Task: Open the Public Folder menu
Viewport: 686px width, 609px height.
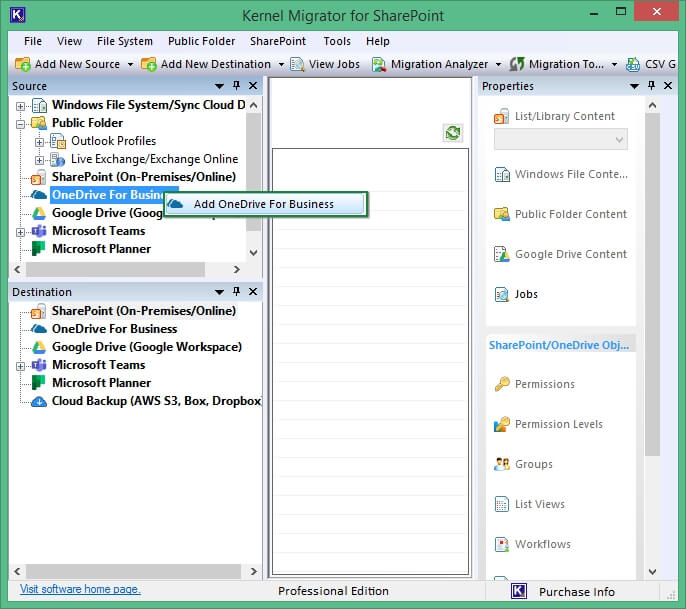Action: pyautogui.click(x=201, y=41)
